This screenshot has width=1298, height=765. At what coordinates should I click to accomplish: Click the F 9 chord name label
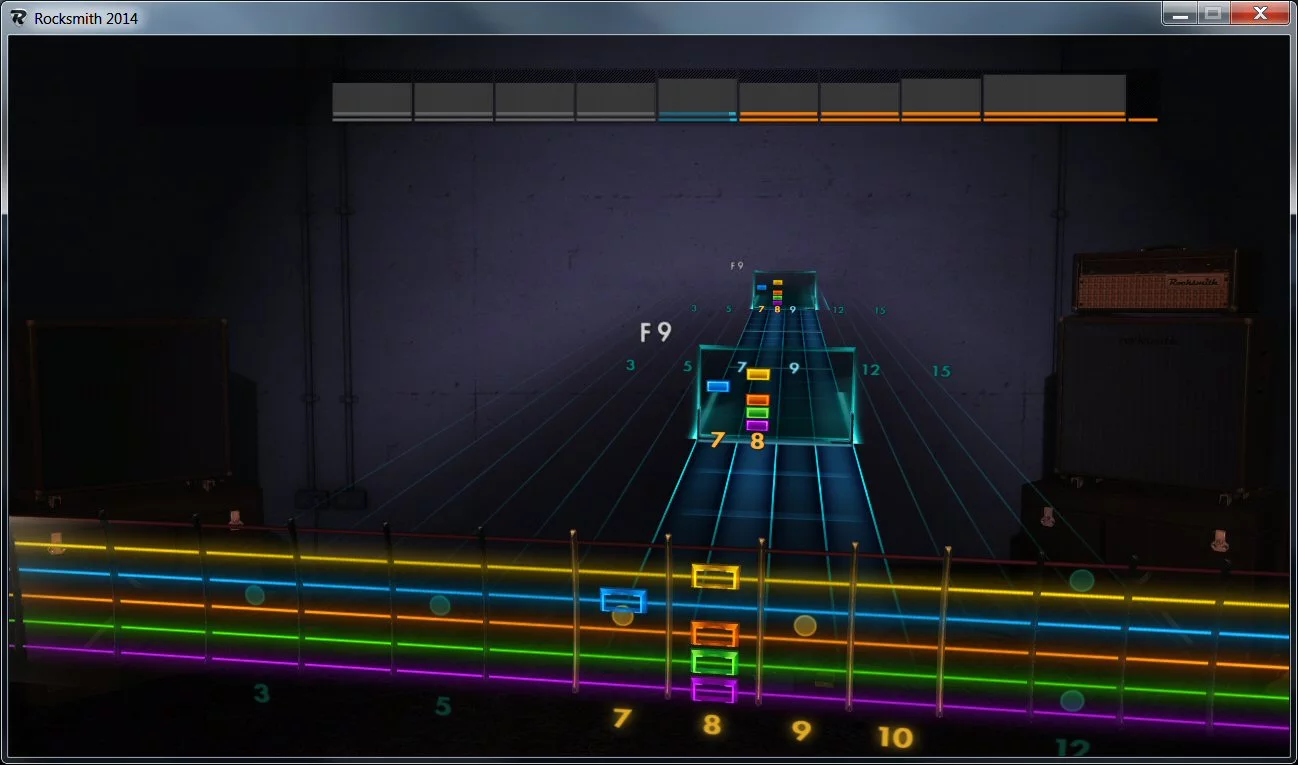pos(655,331)
